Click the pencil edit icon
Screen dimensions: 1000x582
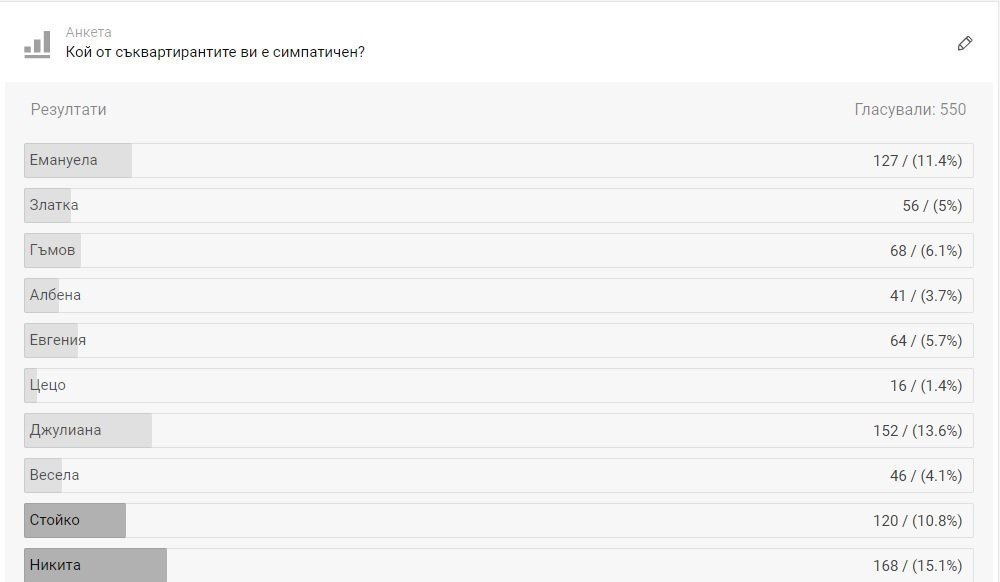pos(965,44)
